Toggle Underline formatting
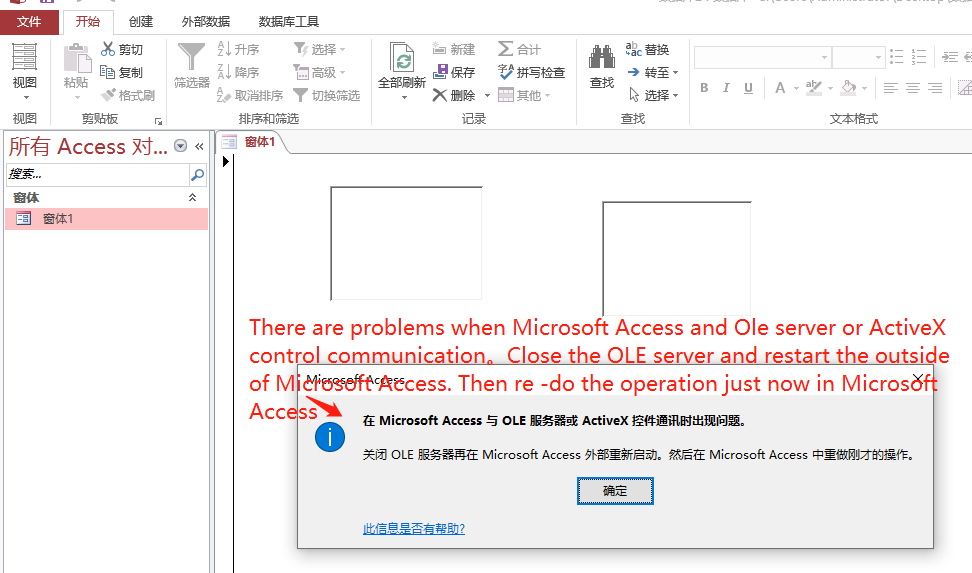 [x=748, y=88]
